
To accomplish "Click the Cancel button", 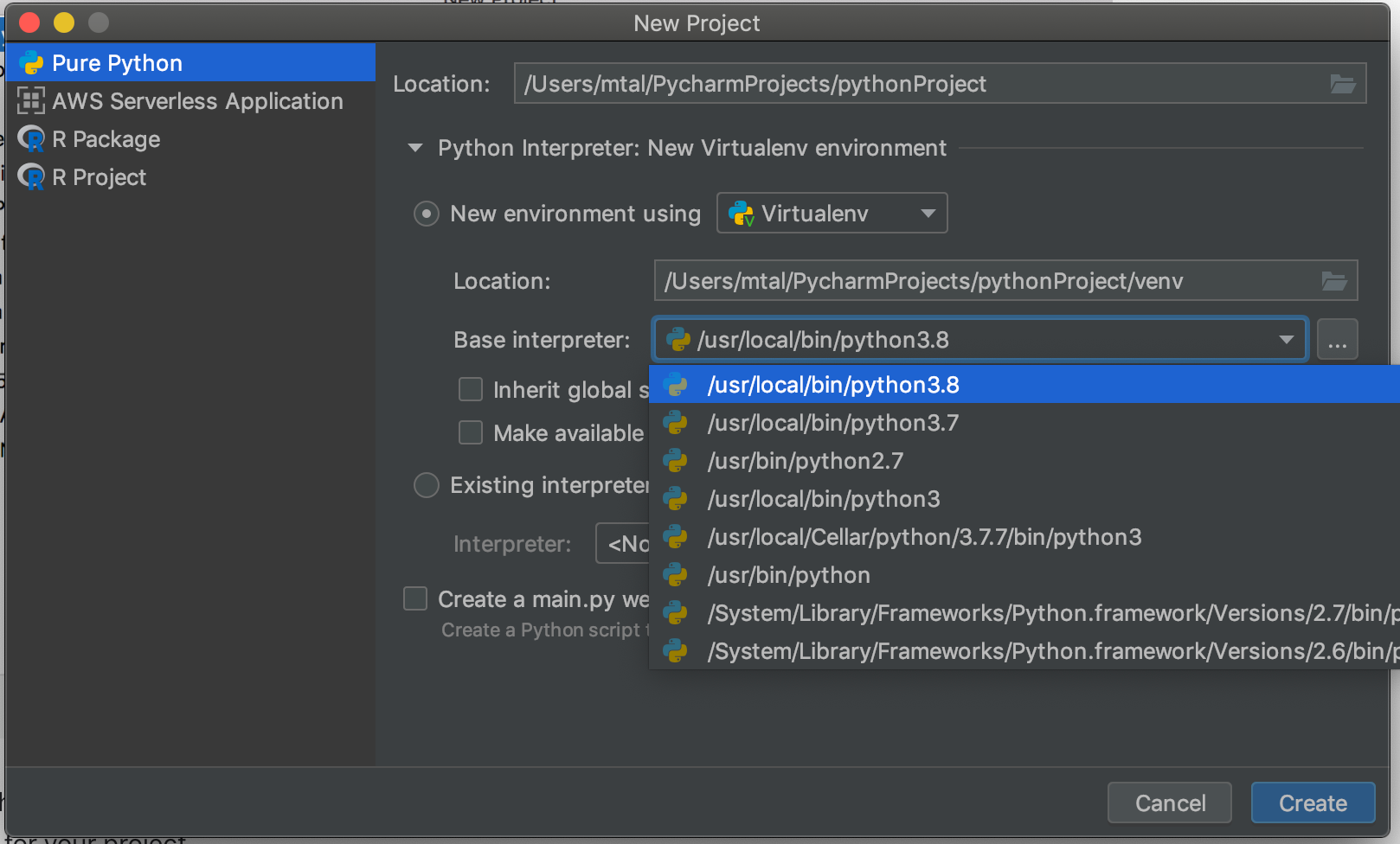I will tap(1169, 803).
